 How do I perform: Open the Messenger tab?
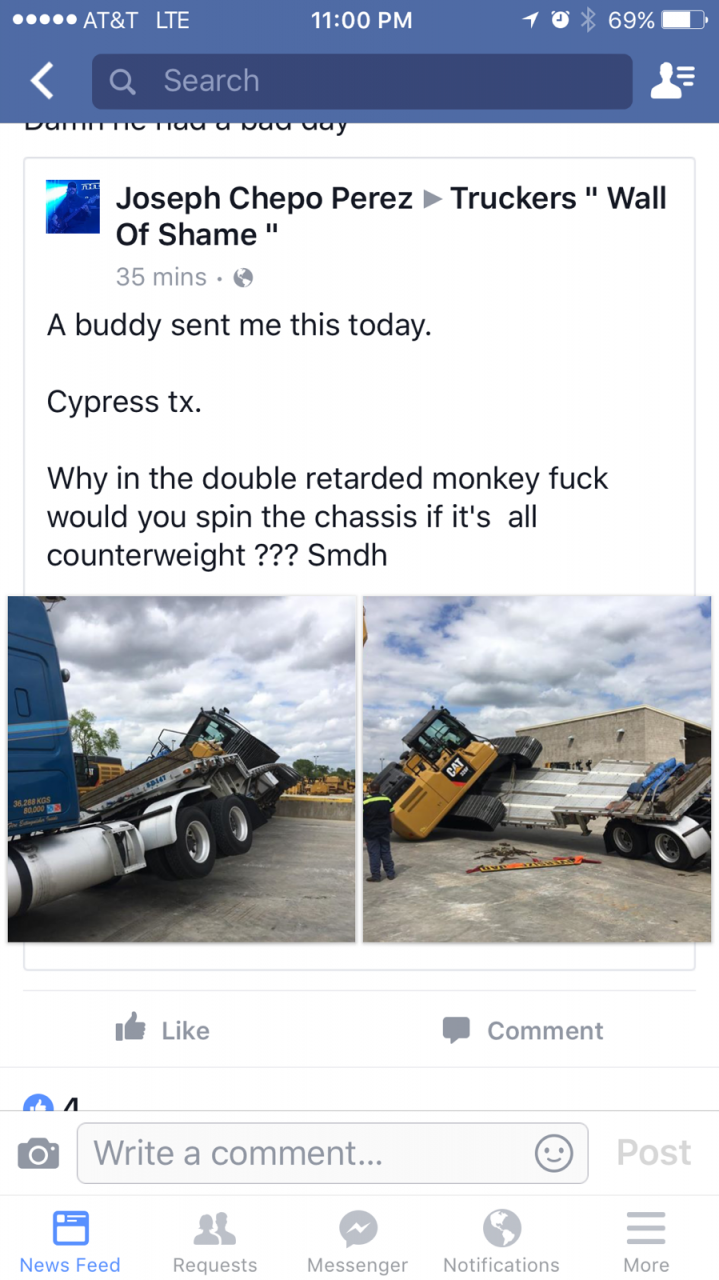[357, 1241]
